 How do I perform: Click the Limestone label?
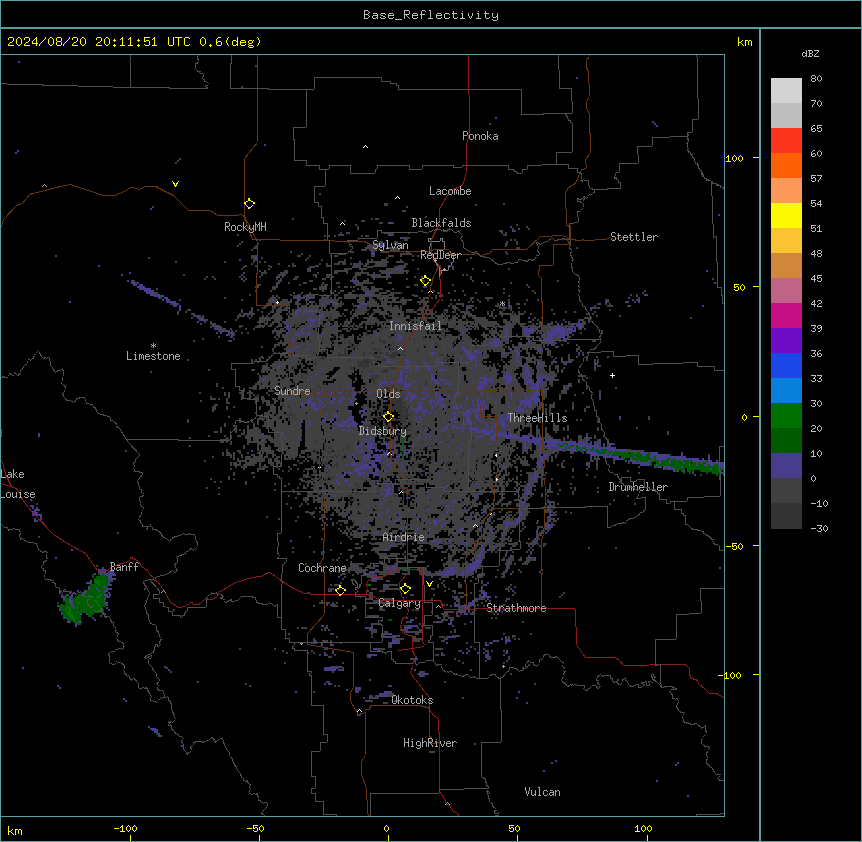tap(153, 356)
